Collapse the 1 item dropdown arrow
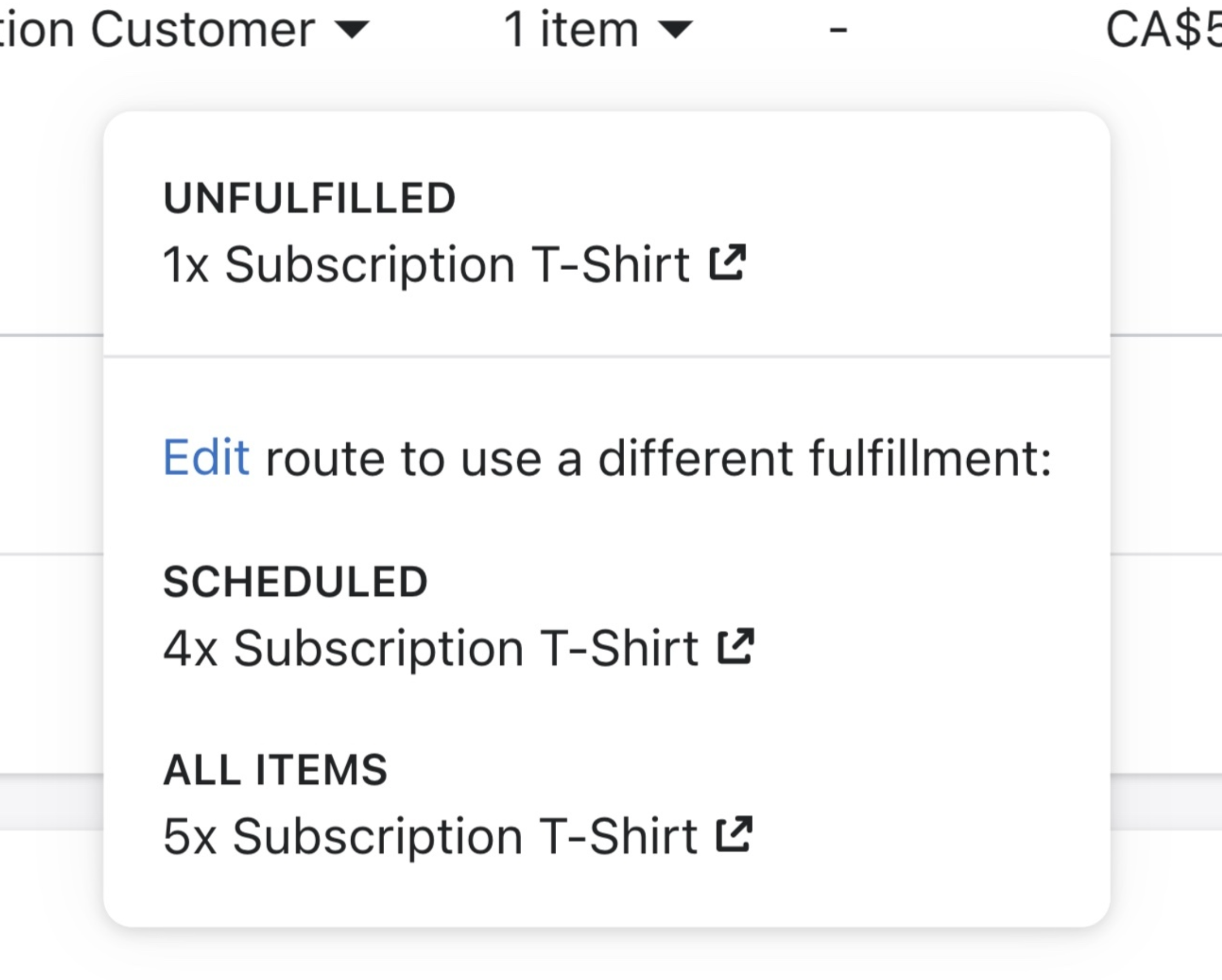Screen dimensions: 1222x980 676,29
